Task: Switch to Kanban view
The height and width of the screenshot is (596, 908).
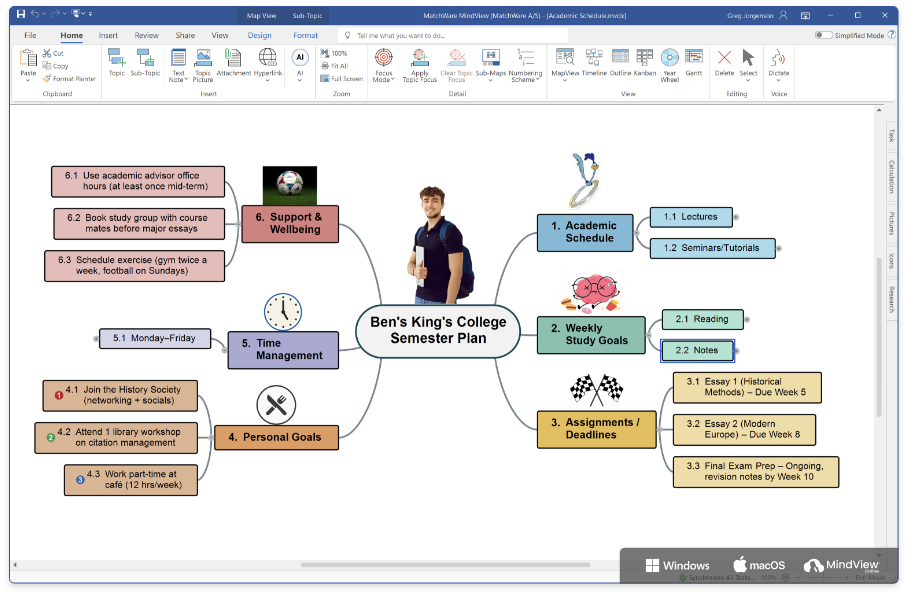Action: 645,62
